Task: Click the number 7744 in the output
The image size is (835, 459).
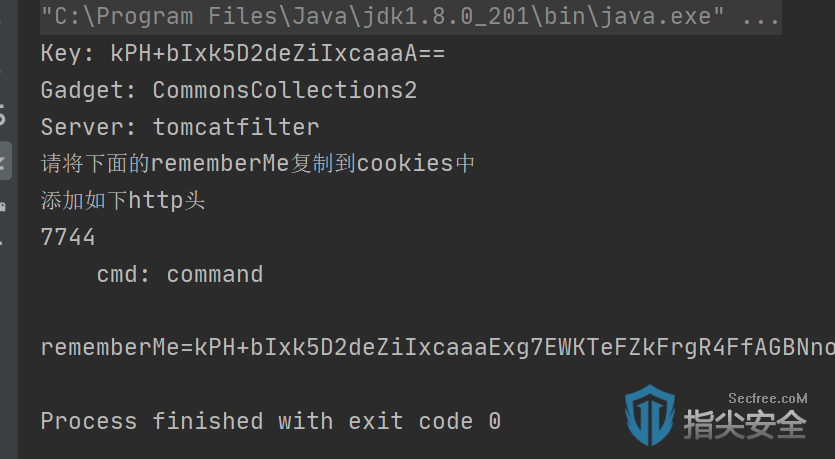Action: [x=68, y=237]
